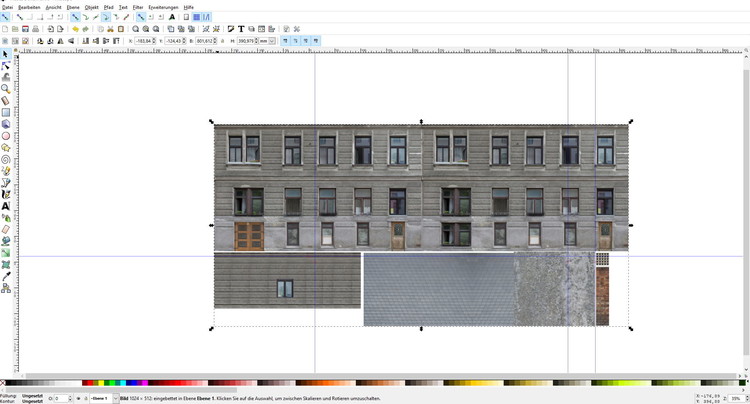Open the Erweiterungen menu
Screen dimensions: 750x404
163,6
